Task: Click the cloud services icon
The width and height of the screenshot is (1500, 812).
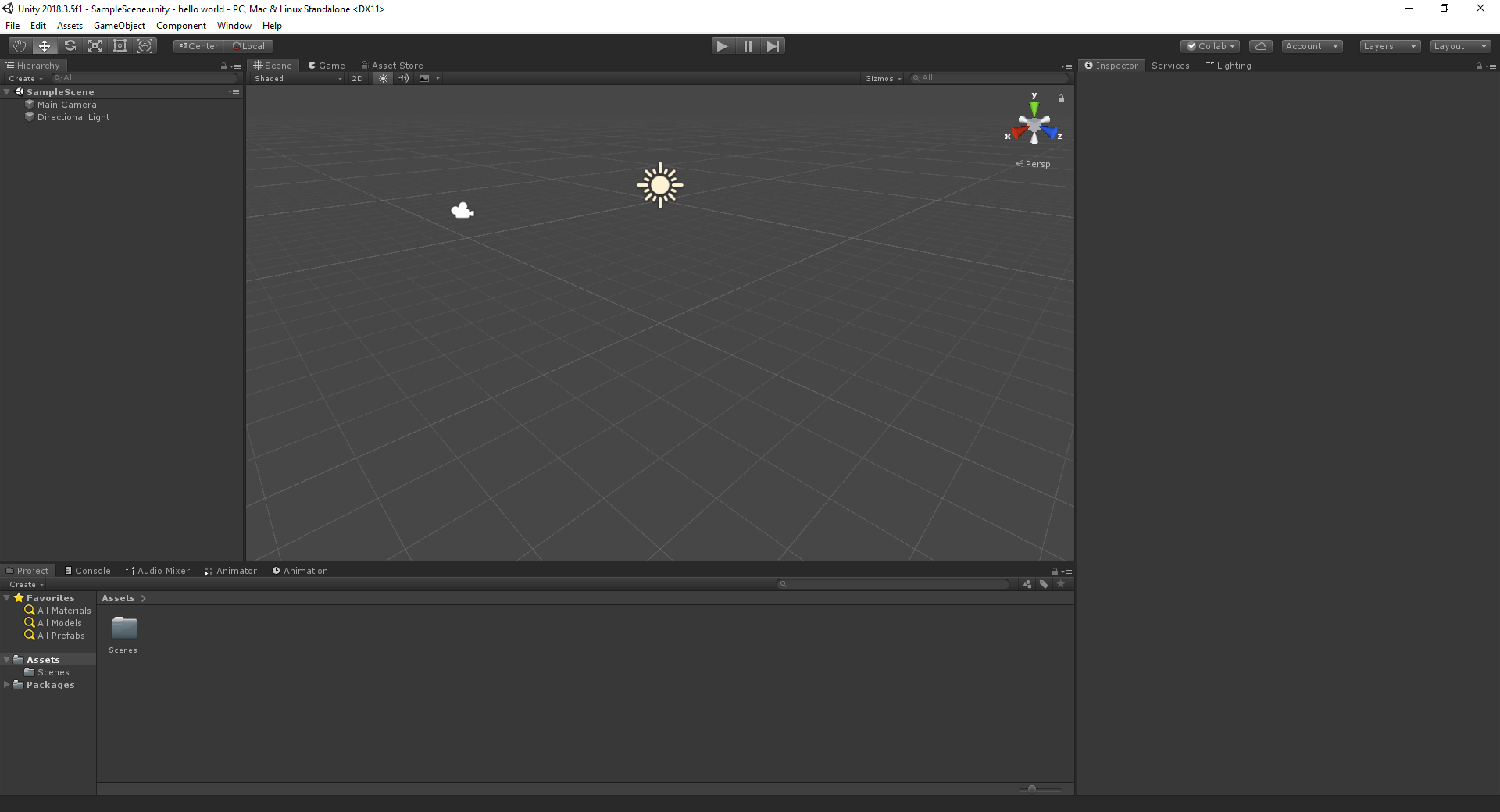Action: 1261,45
